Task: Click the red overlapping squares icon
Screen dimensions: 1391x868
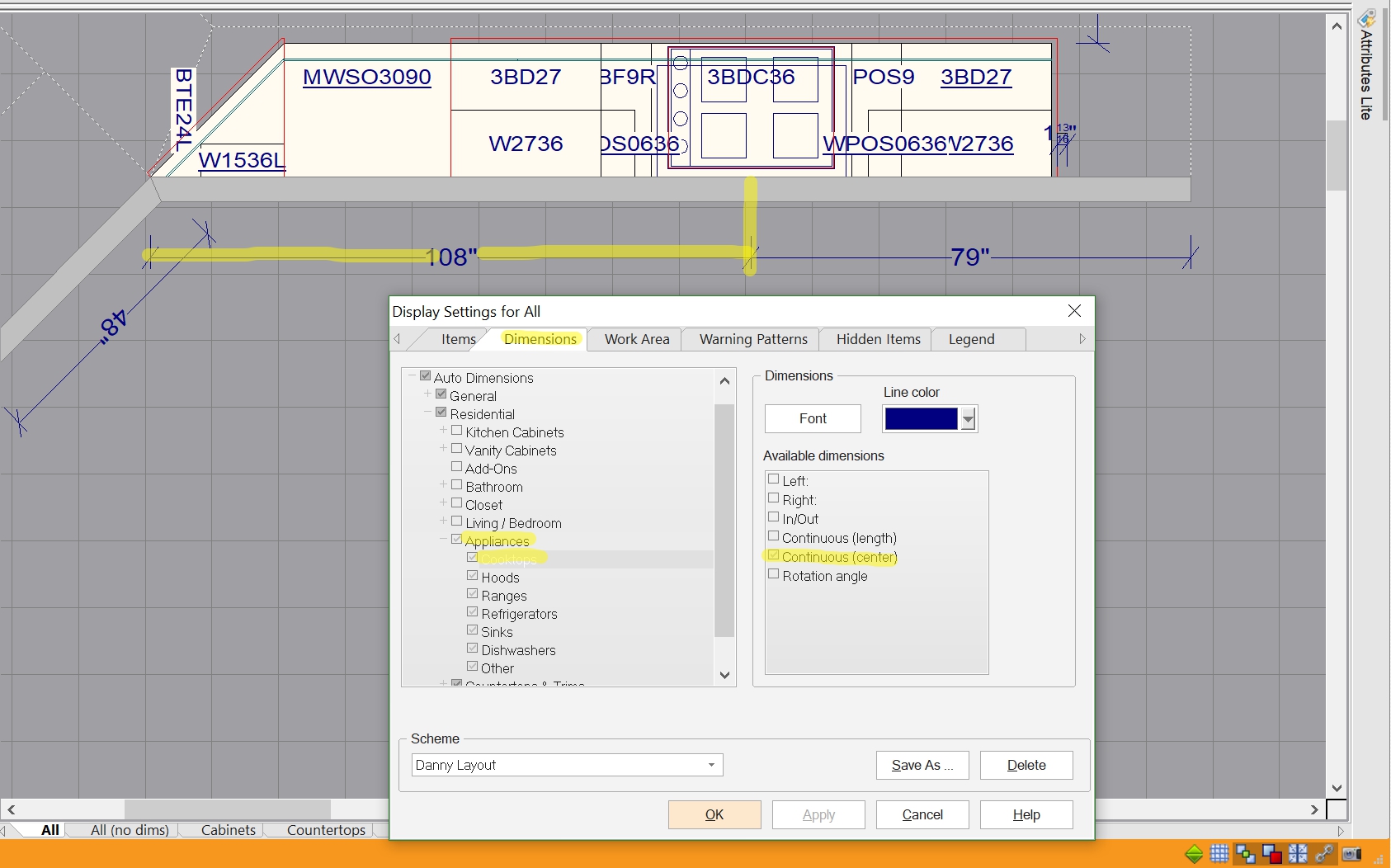Action: 1271,854
